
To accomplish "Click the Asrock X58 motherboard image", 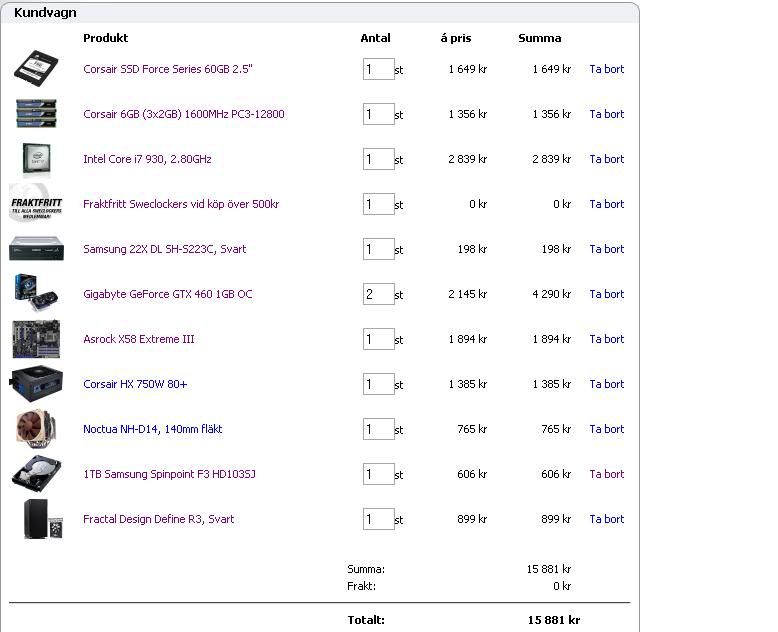I will click(36, 339).
